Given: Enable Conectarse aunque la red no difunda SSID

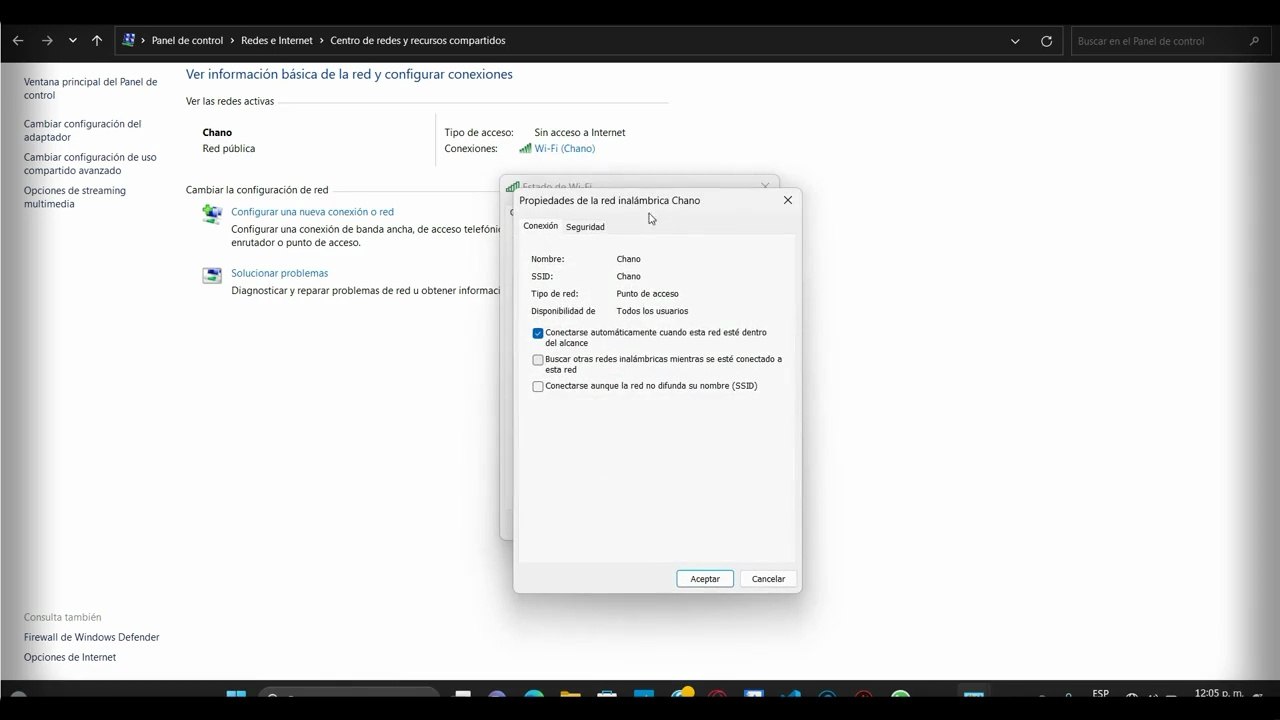Looking at the screenshot, I should click(538, 386).
